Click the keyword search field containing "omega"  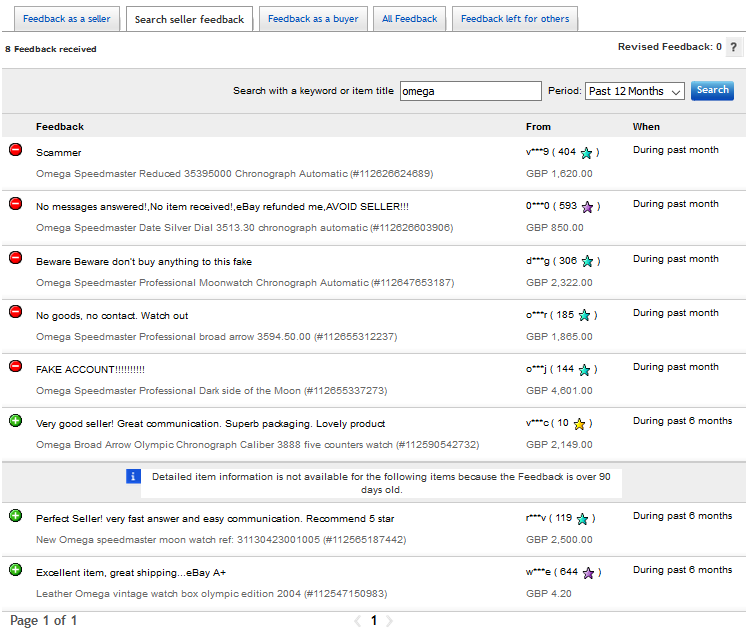[470, 91]
